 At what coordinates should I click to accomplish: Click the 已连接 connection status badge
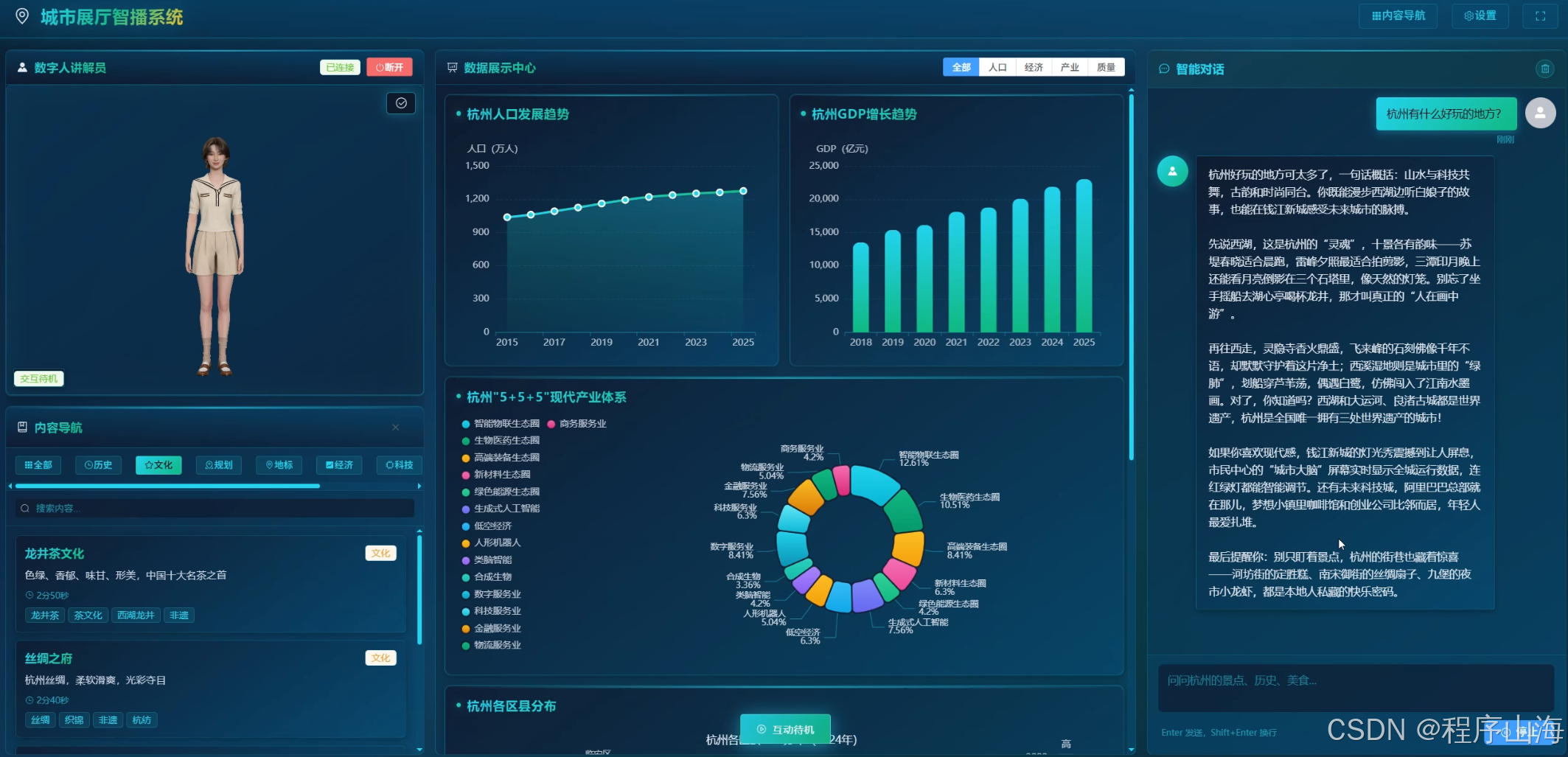pos(340,67)
